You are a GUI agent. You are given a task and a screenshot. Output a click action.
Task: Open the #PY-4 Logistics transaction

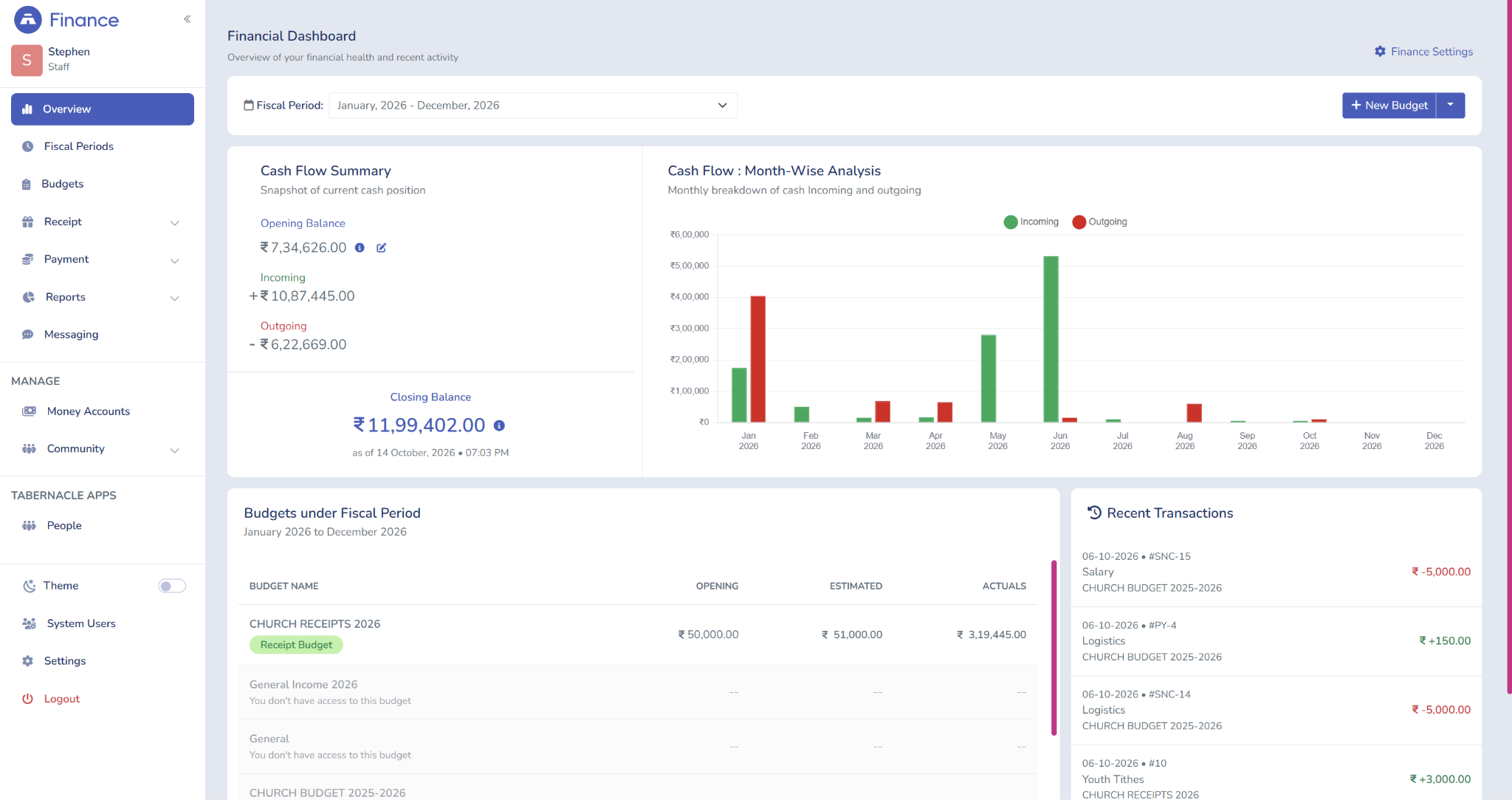(x=1276, y=641)
